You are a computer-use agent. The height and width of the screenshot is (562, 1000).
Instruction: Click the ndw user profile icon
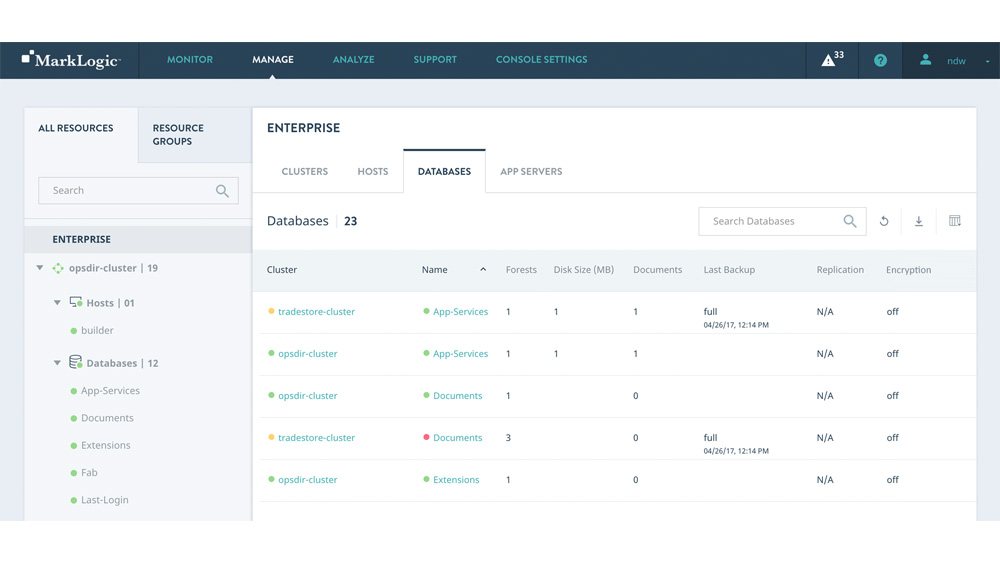[925, 60]
